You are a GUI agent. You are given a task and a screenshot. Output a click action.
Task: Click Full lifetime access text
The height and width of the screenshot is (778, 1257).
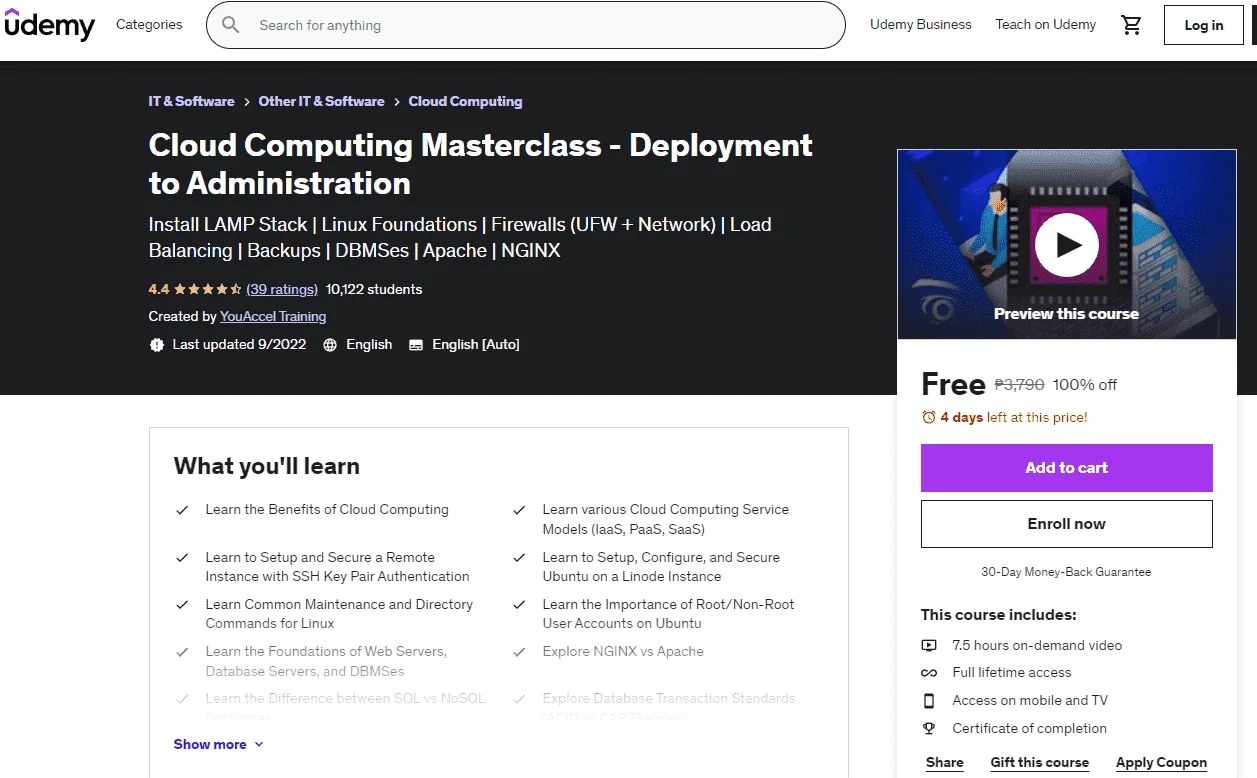point(1012,672)
